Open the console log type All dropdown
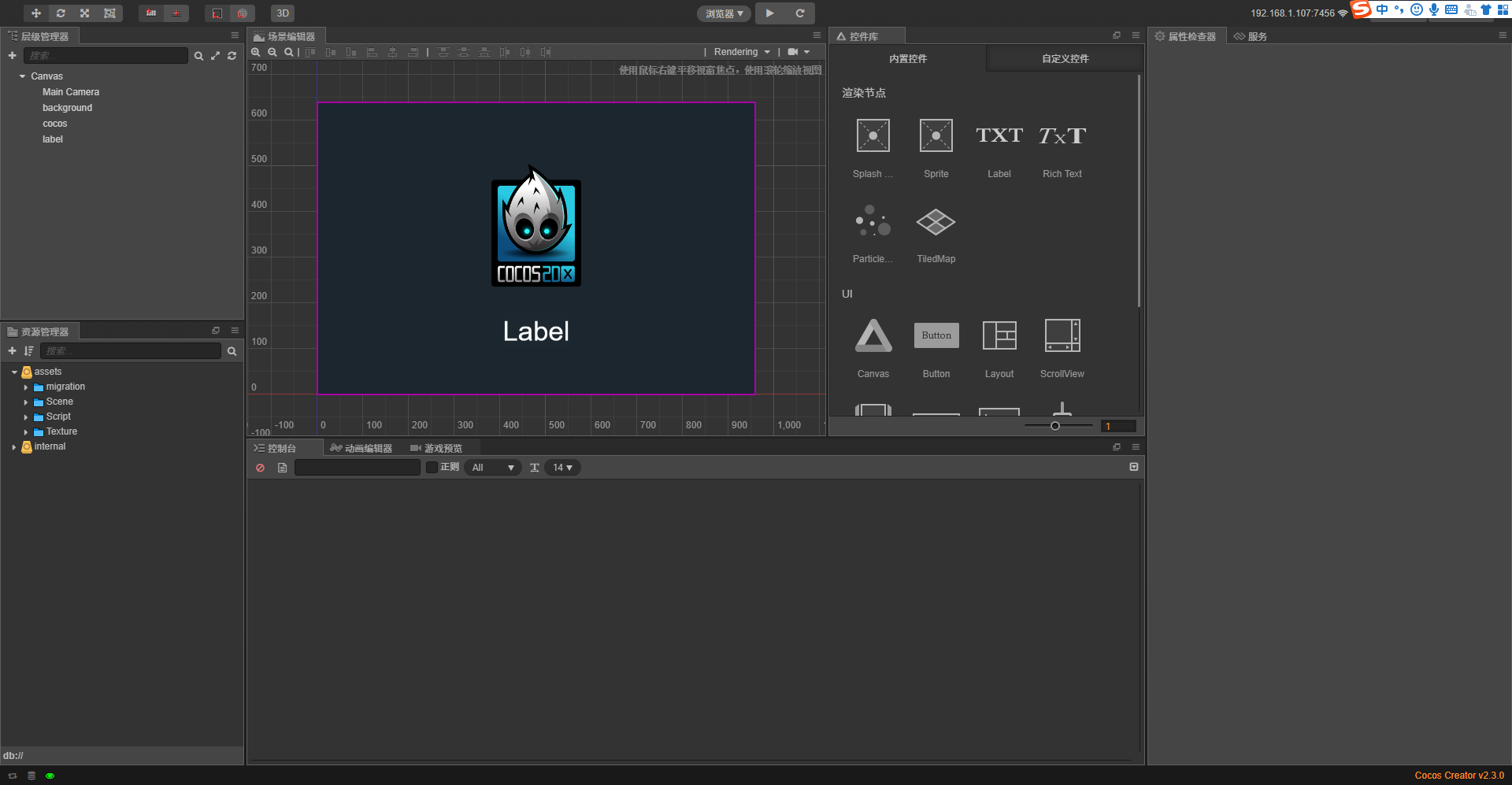Screen dimensions: 1512x785 (493, 468)
